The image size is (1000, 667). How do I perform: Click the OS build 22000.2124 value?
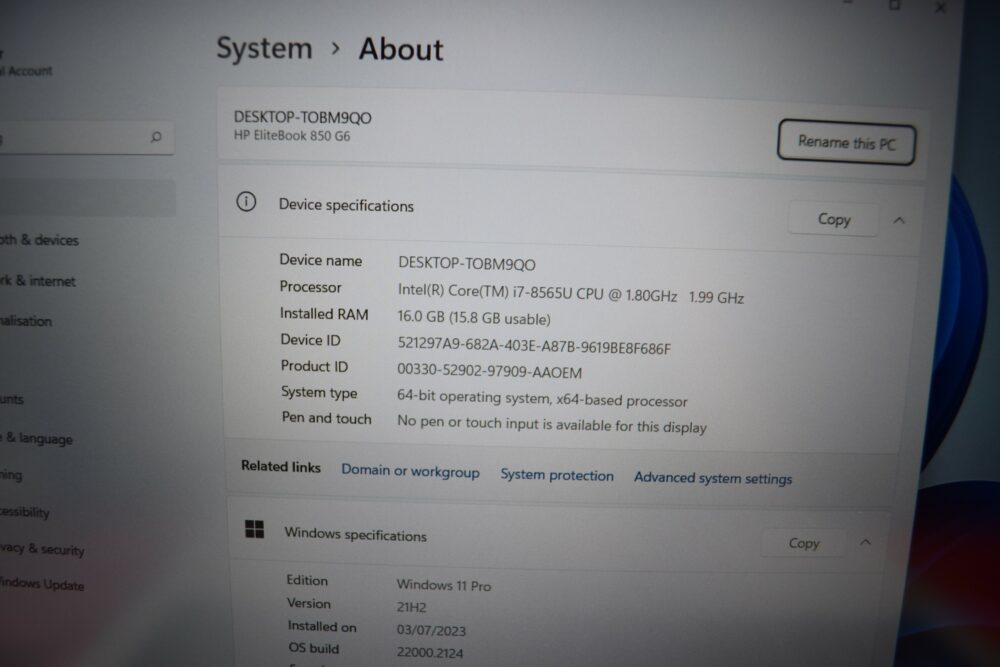click(x=430, y=652)
